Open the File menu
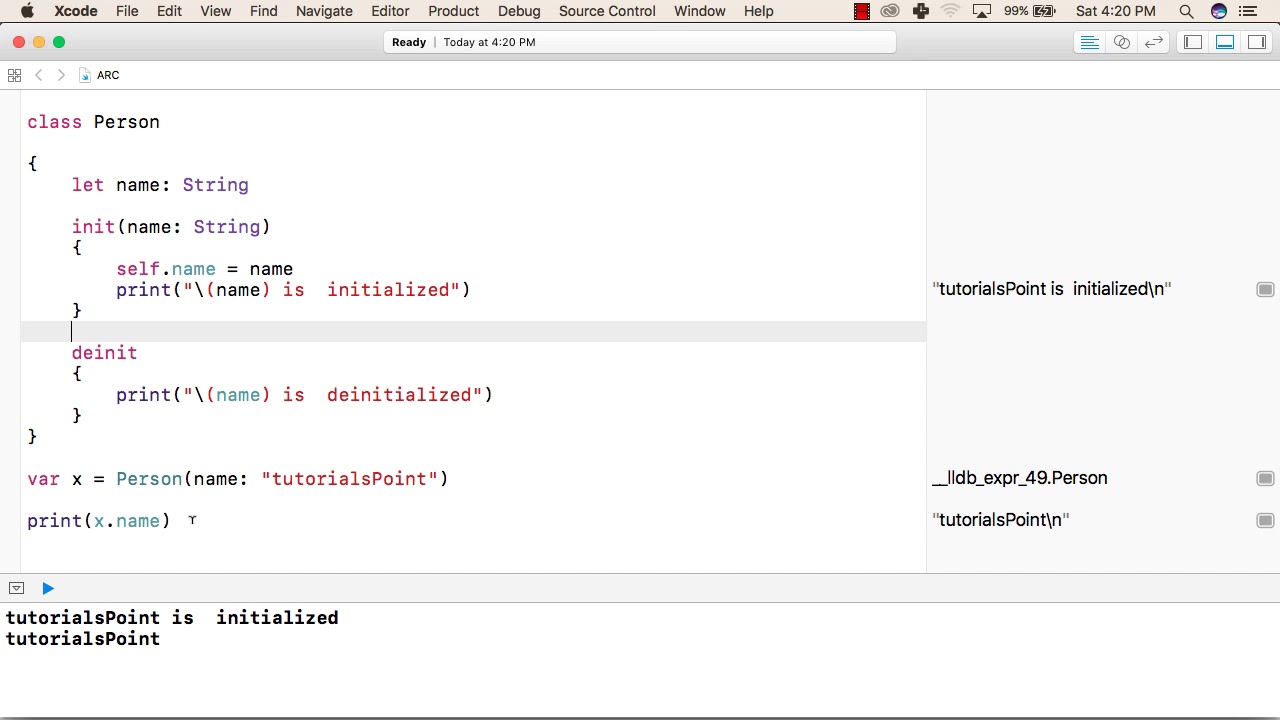The height and width of the screenshot is (720, 1280). 127,11
